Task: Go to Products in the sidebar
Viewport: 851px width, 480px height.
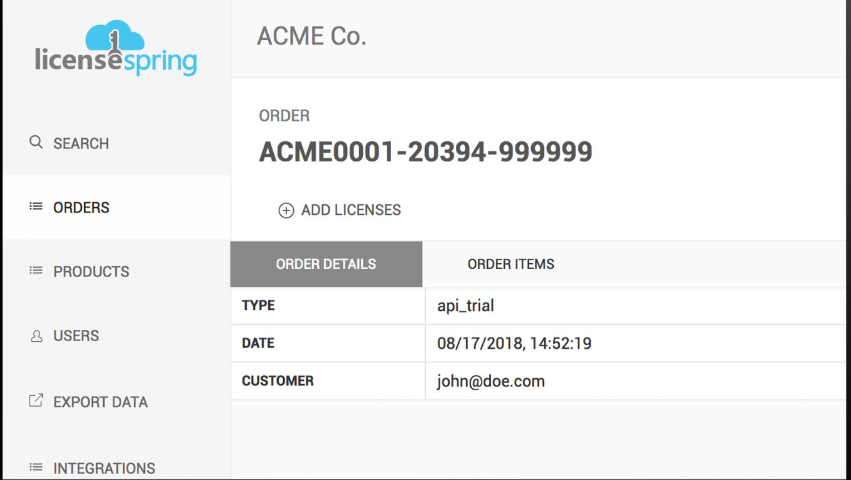Action: coord(91,271)
